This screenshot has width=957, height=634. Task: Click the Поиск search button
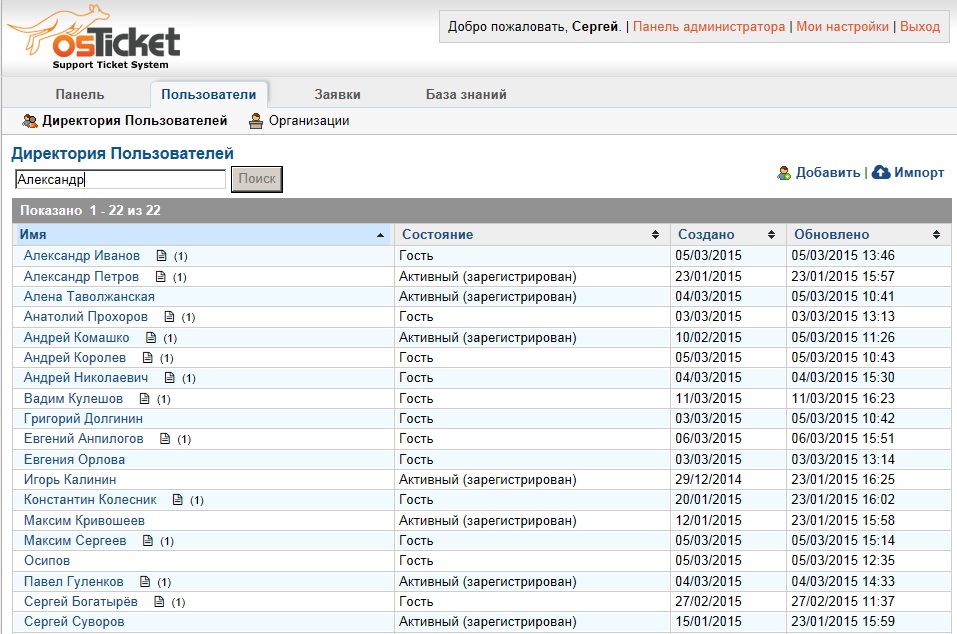point(257,179)
